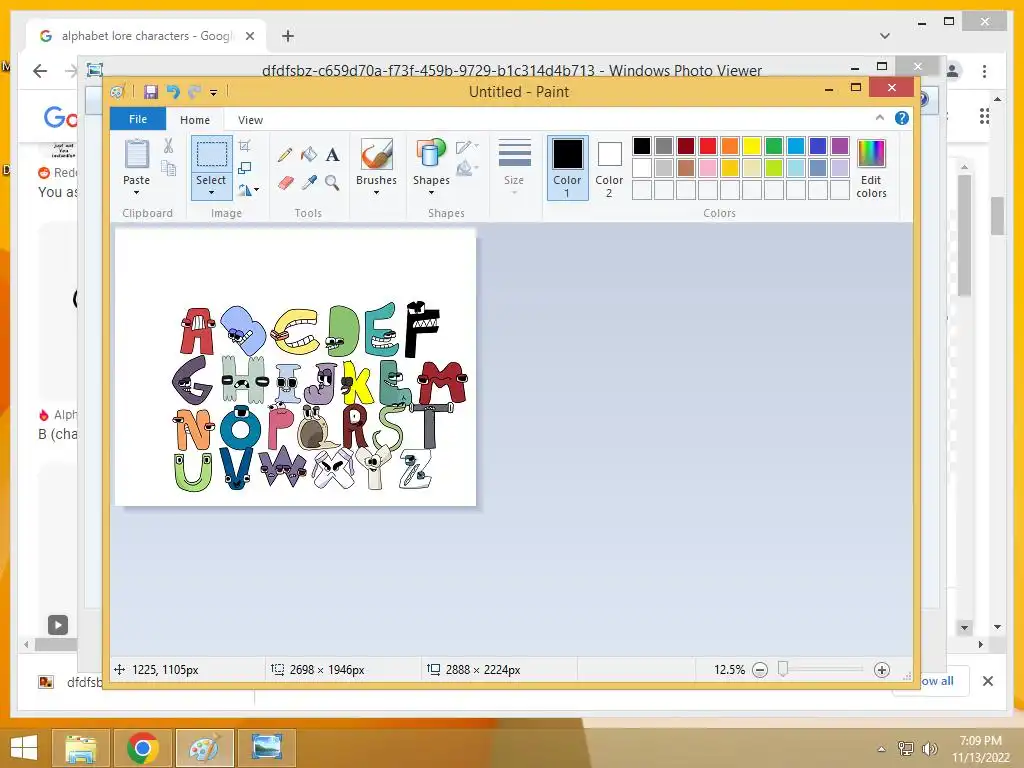Click the Undo arrow in quick access toolbar
The height and width of the screenshot is (768, 1024).
click(x=173, y=91)
